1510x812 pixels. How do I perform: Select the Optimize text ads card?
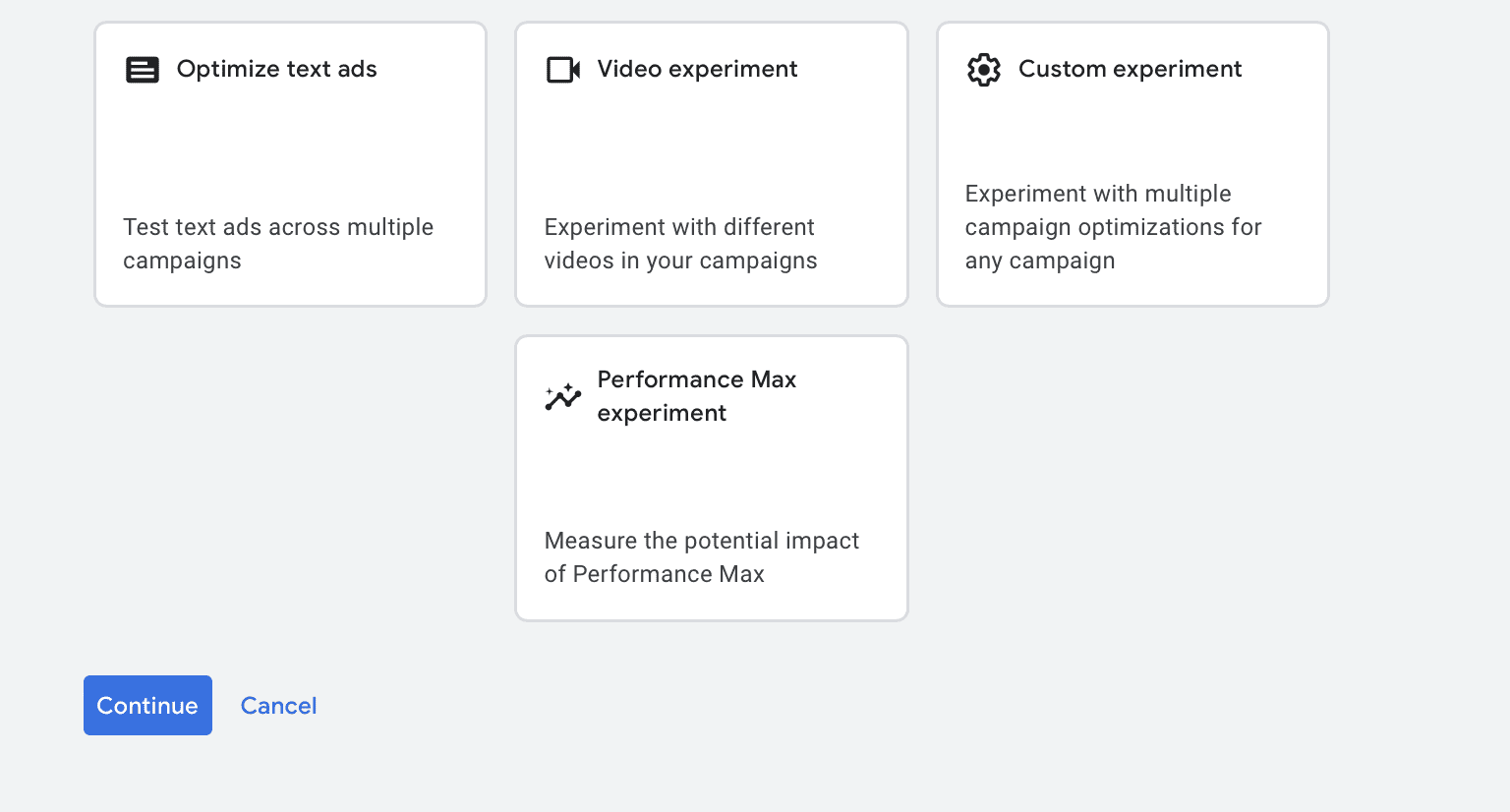(x=291, y=164)
